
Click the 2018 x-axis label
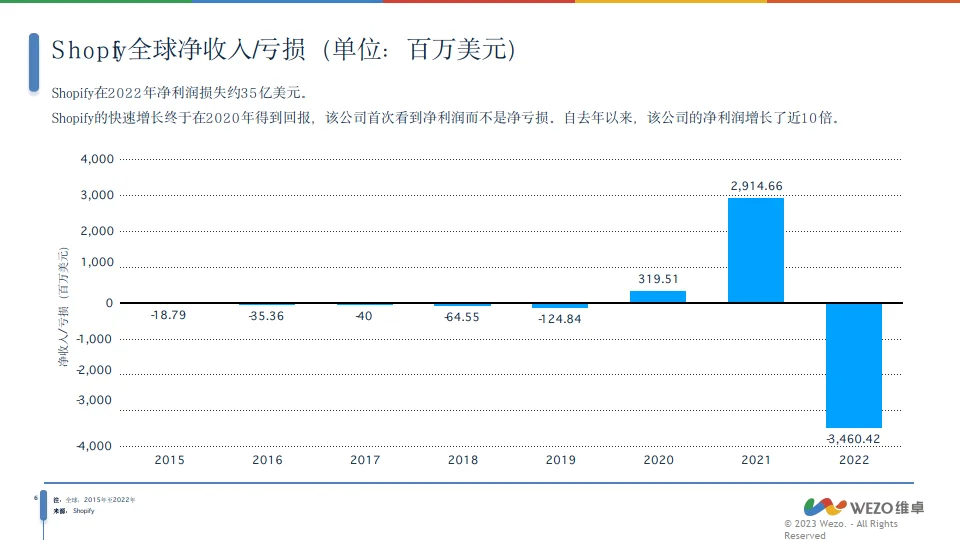point(463,460)
